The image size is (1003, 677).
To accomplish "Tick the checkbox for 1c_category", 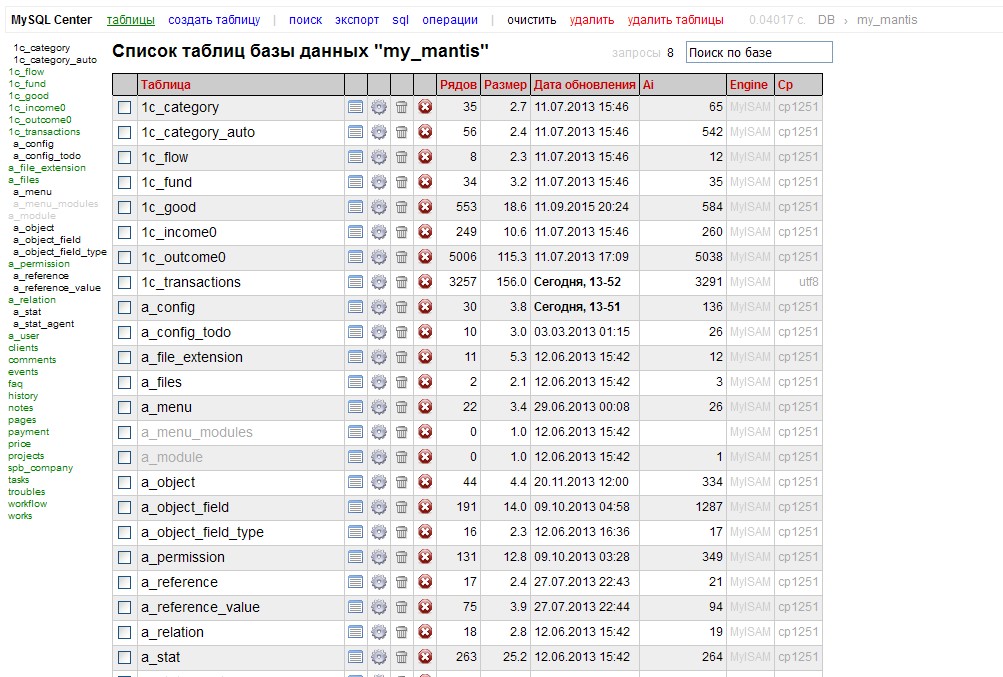I will (x=125, y=108).
